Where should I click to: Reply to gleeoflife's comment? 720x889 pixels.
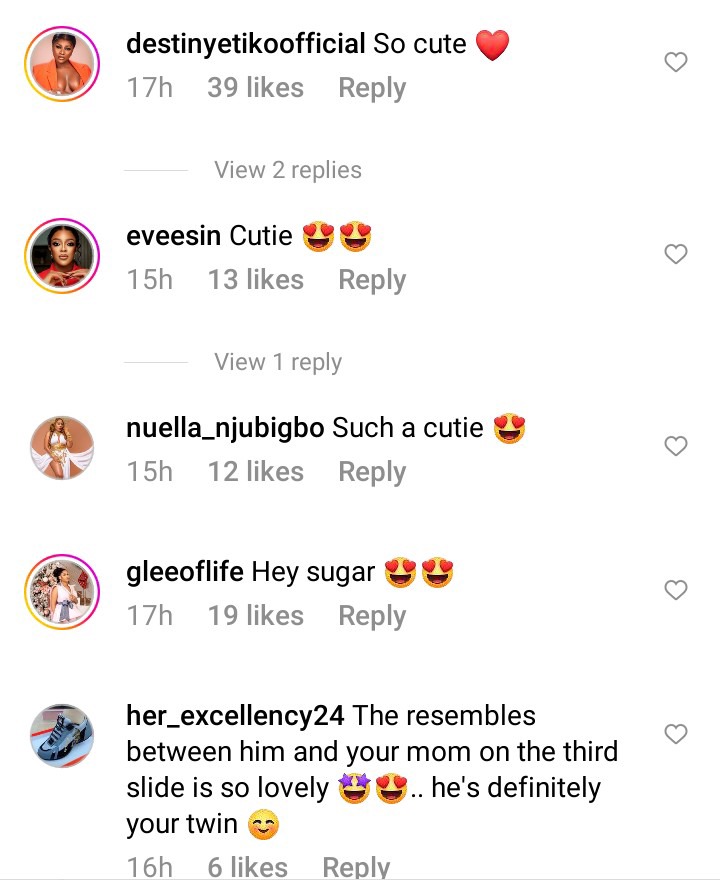click(372, 616)
